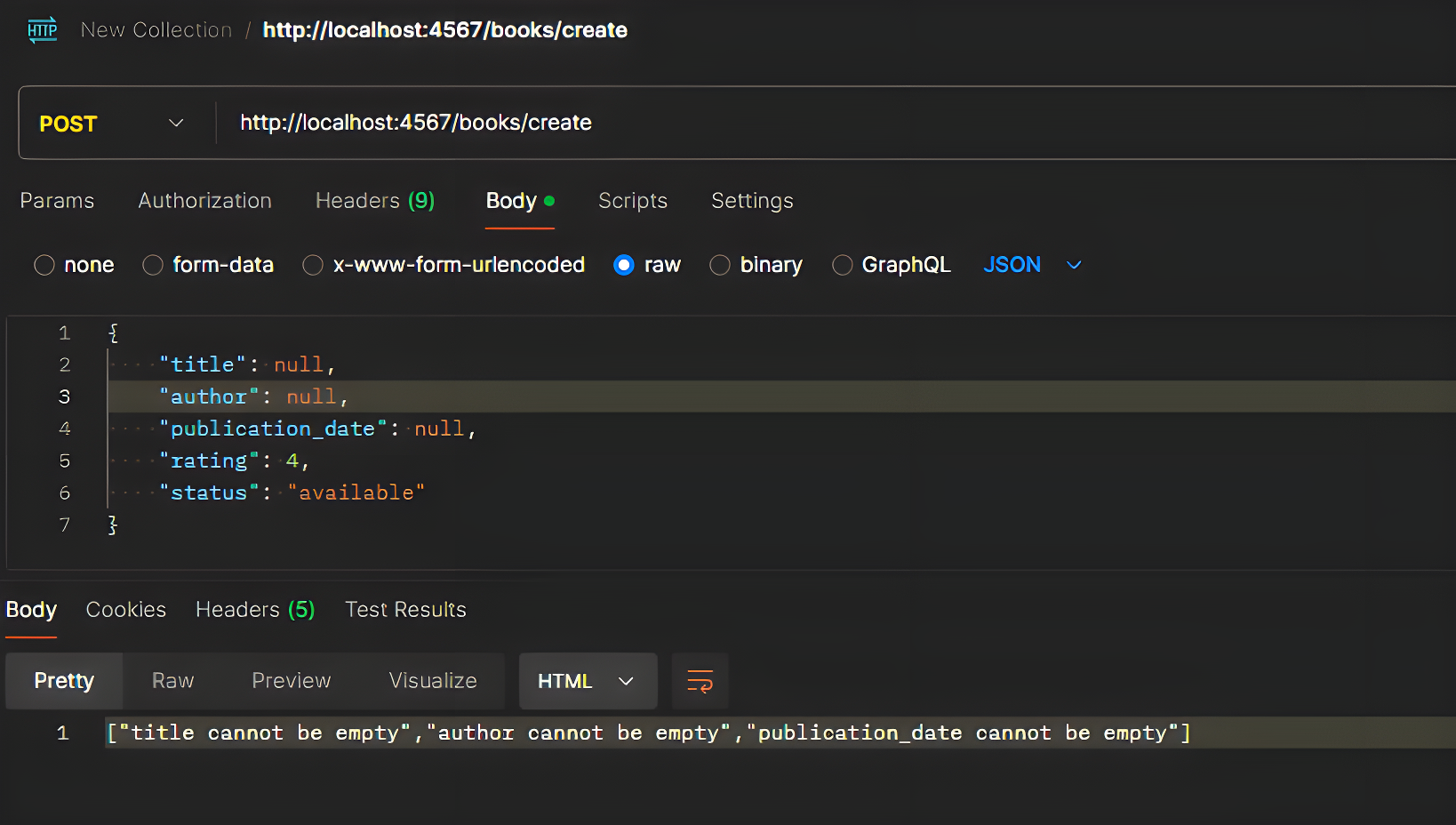Switch to response Cookies tab
The width and height of the screenshot is (1456, 825).
(x=125, y=610)
